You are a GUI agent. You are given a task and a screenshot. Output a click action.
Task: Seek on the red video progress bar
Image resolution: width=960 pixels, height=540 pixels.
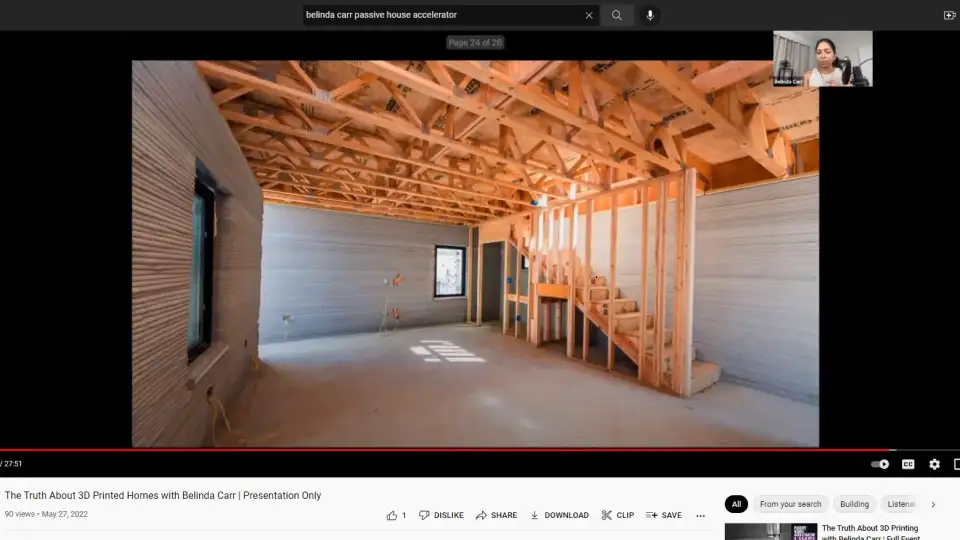pos(450,450)
